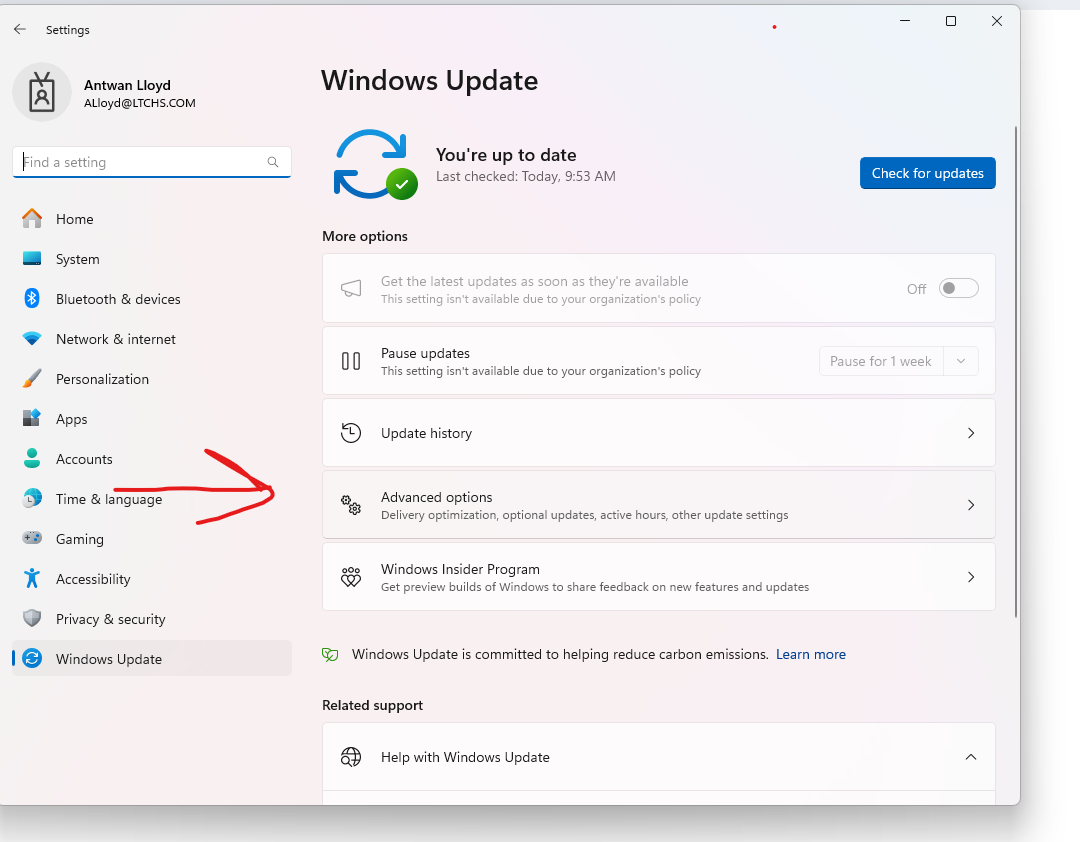
Task: Open Privacy & security settings
Action: coord(152,619)
